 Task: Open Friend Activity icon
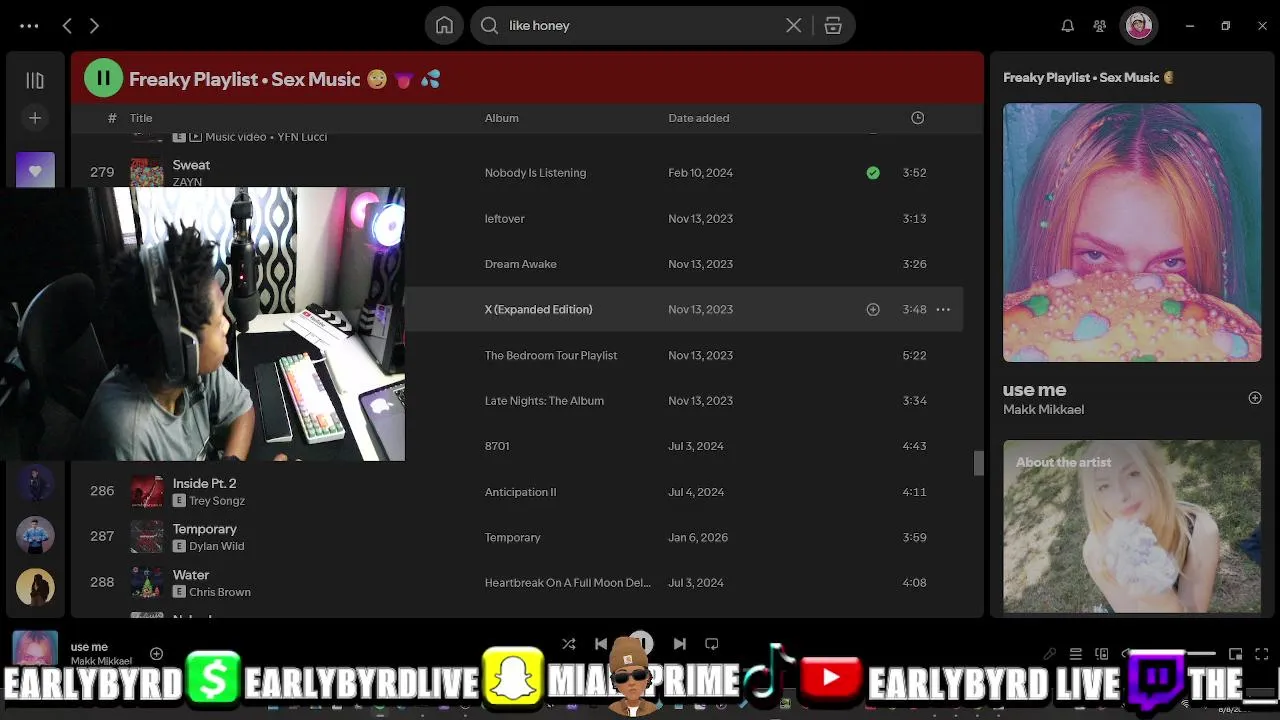pos(1100,26)
